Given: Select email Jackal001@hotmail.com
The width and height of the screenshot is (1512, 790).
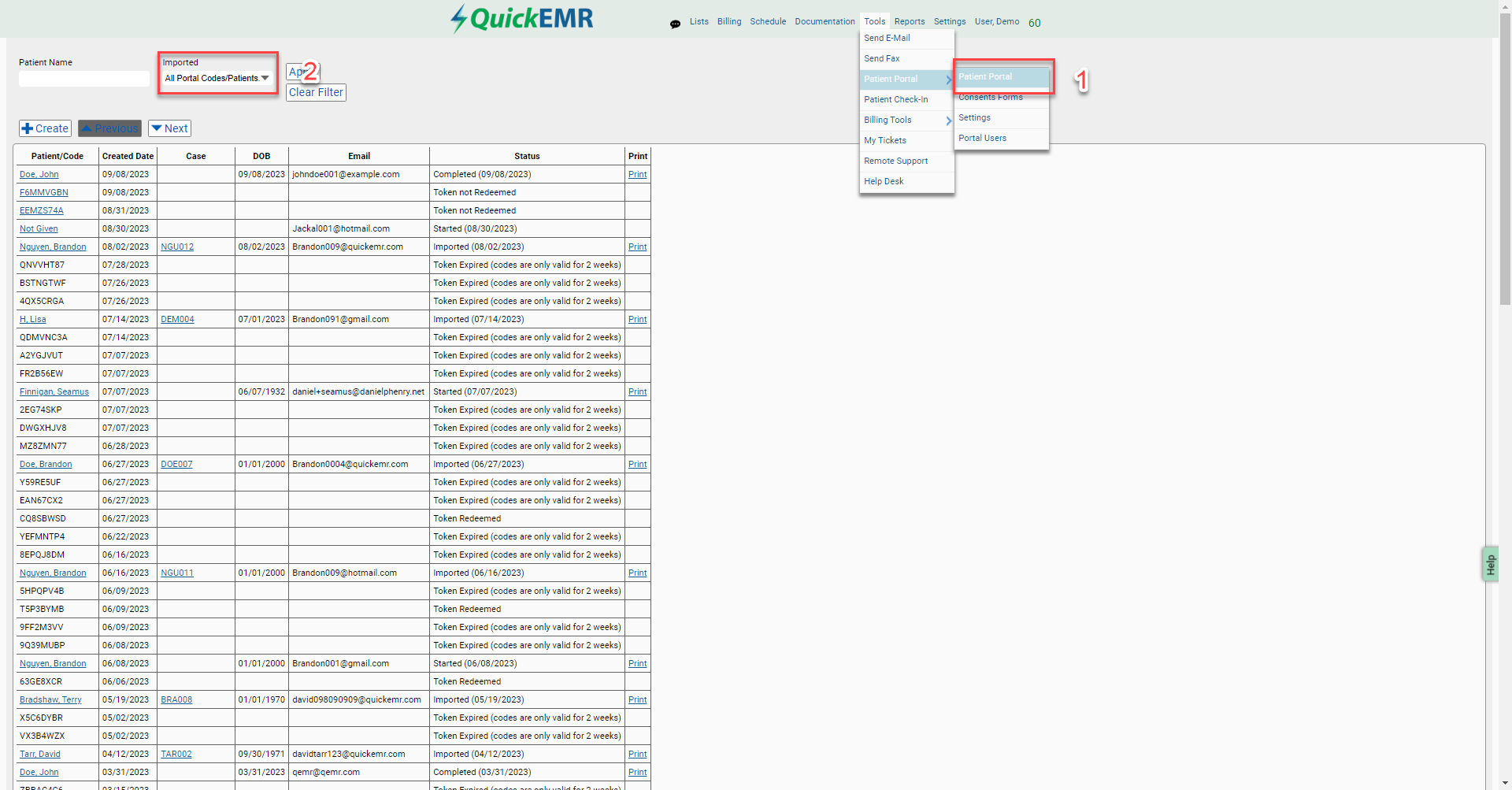Looking at the screenshot, I should [x=341, y=228].
